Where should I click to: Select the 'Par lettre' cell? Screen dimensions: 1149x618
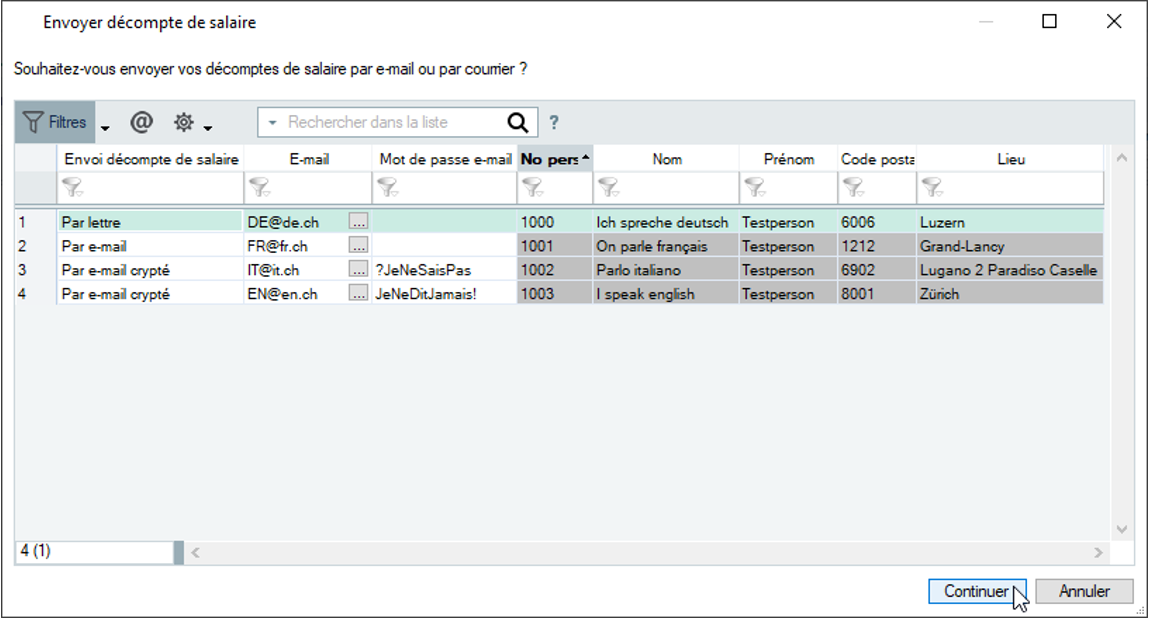[x=150, y=222]
